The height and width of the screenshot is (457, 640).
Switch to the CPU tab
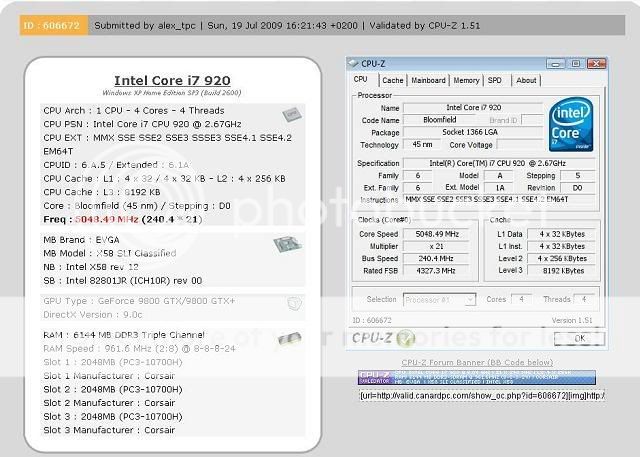[x=360, y=79]
